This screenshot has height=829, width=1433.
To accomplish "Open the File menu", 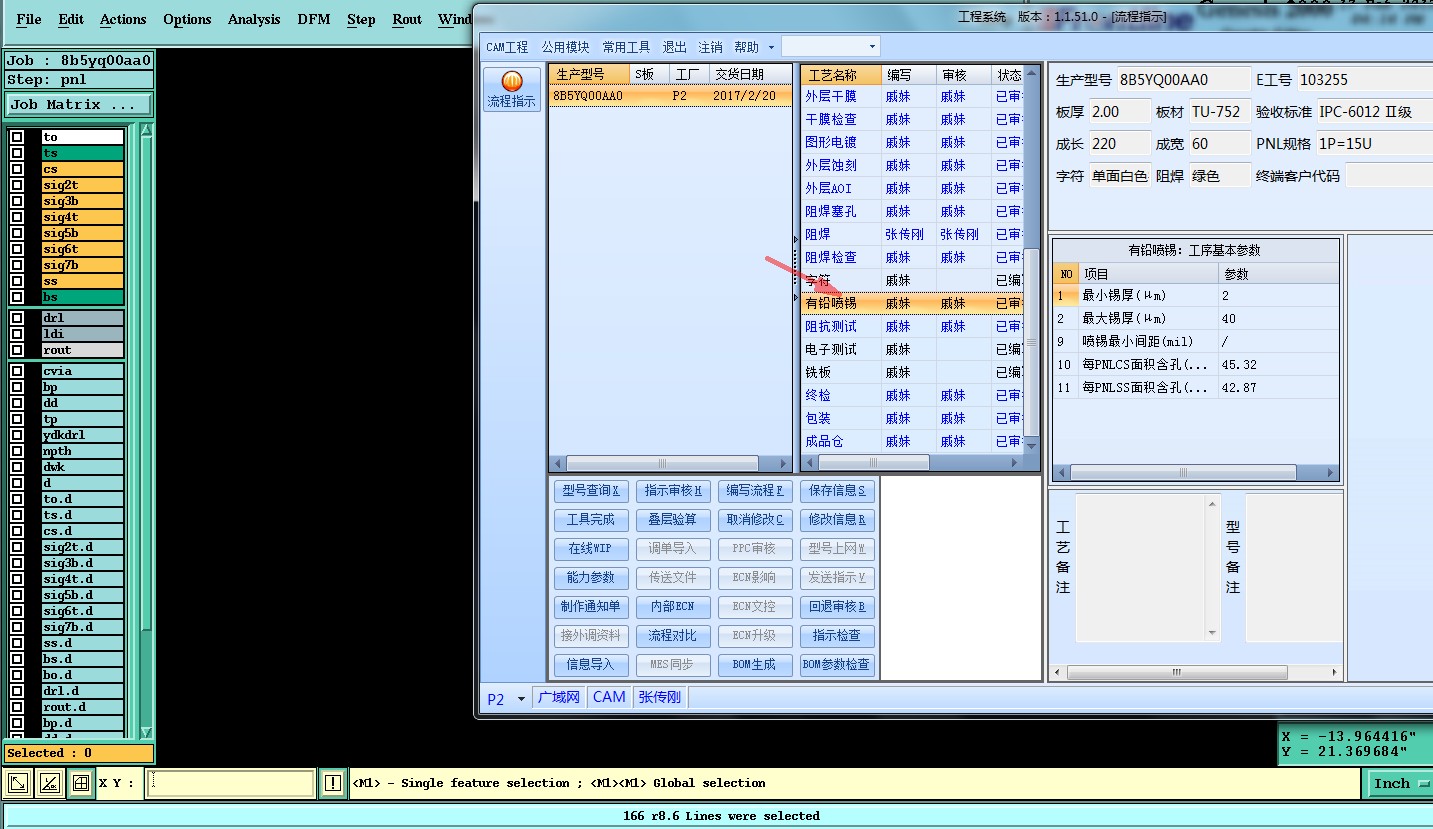I will tap(28, 19).
